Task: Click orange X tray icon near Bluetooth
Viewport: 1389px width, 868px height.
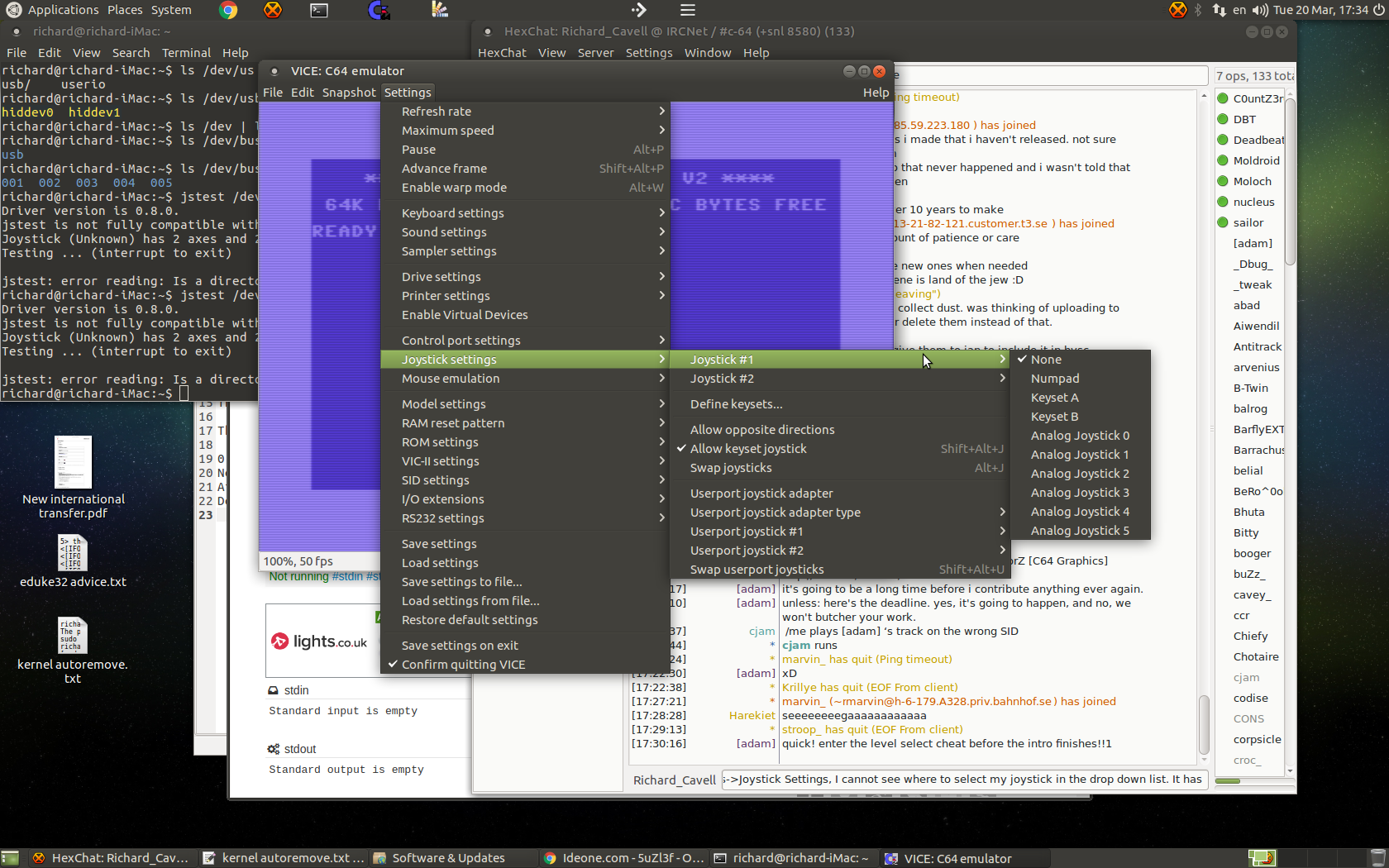Action: [x=1177, y=10]
